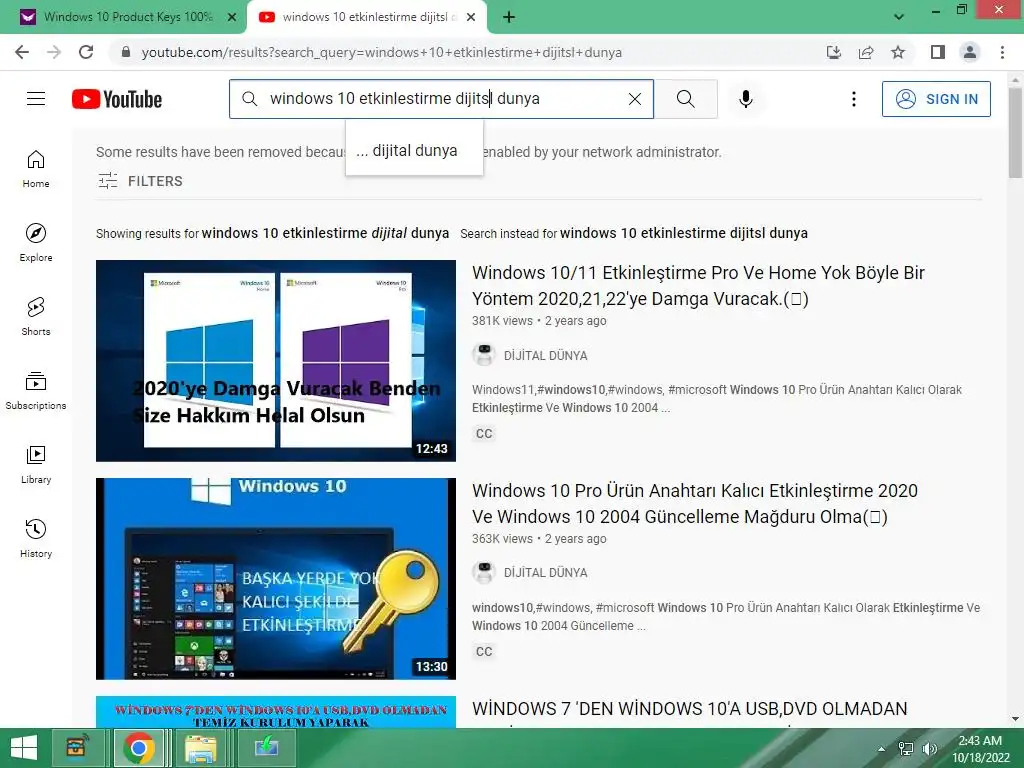The width and height of the screenshot is (1024, 768).
Task: Open the treasure chest app on taskbar
Action: click(76, 748)
